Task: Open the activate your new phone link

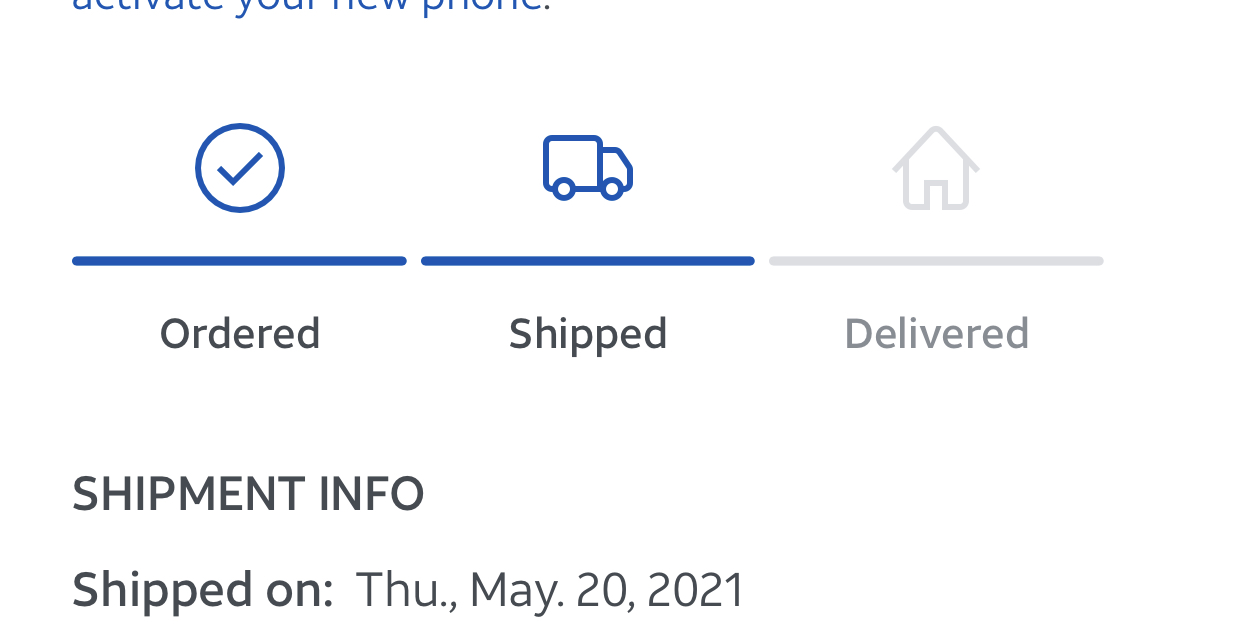Action: click(310, 6)
